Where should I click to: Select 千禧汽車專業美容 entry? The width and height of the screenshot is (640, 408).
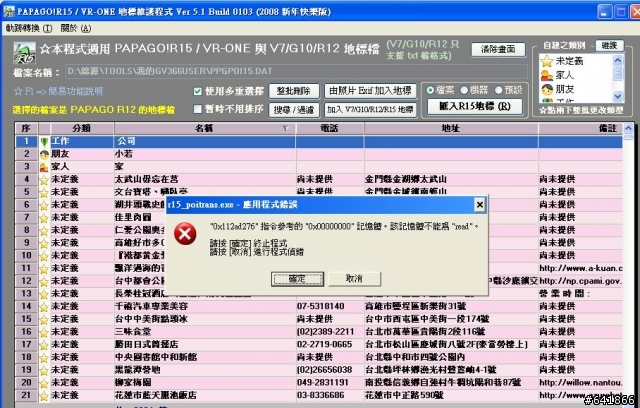pos(151,307)
